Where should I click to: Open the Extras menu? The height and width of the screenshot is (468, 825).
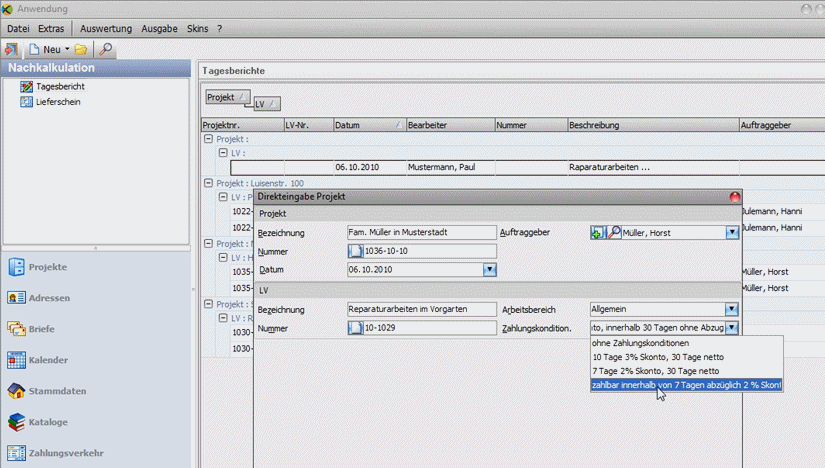pyautogui.click(x=51, y=28)
